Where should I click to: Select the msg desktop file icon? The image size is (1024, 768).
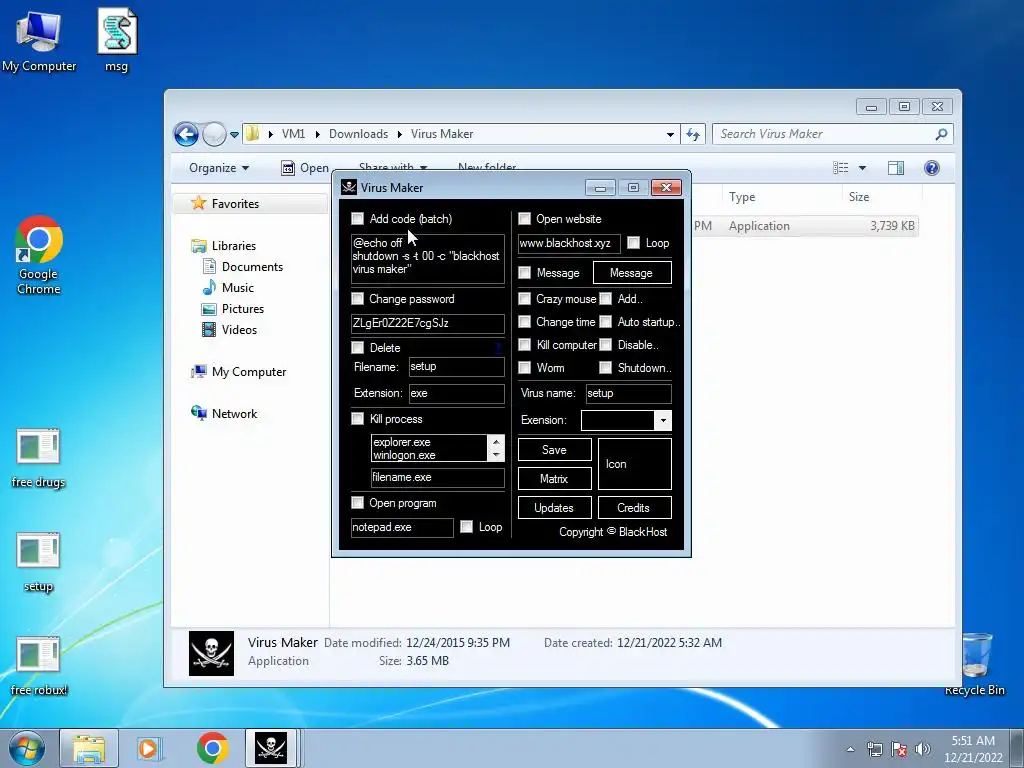(x=117, y=40)
